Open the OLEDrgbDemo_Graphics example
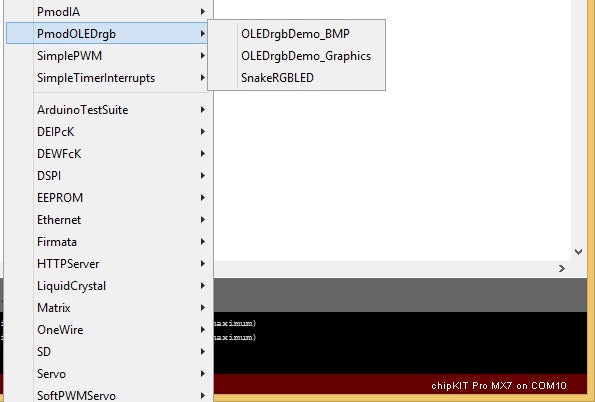 tap(296, 56)
